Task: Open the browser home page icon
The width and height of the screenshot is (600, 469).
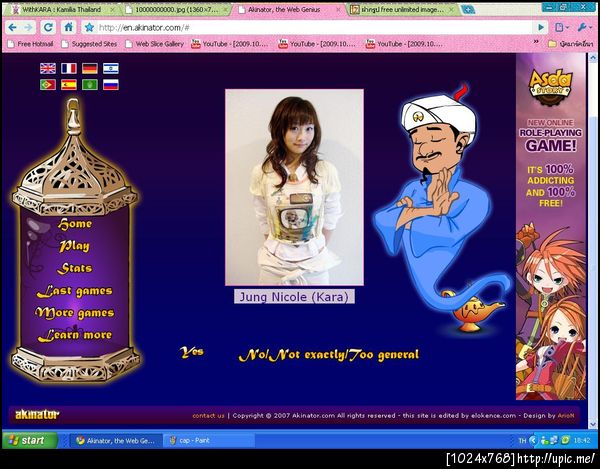Action: click(68, 27)
